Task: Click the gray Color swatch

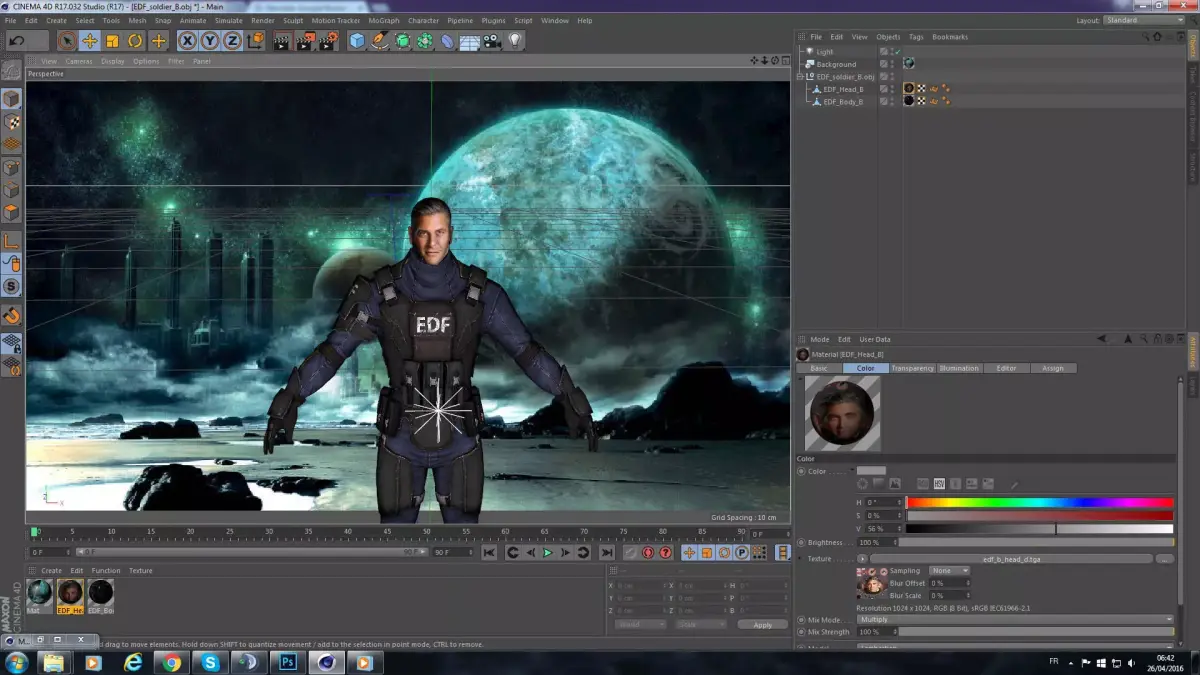Action: [871, 471]
